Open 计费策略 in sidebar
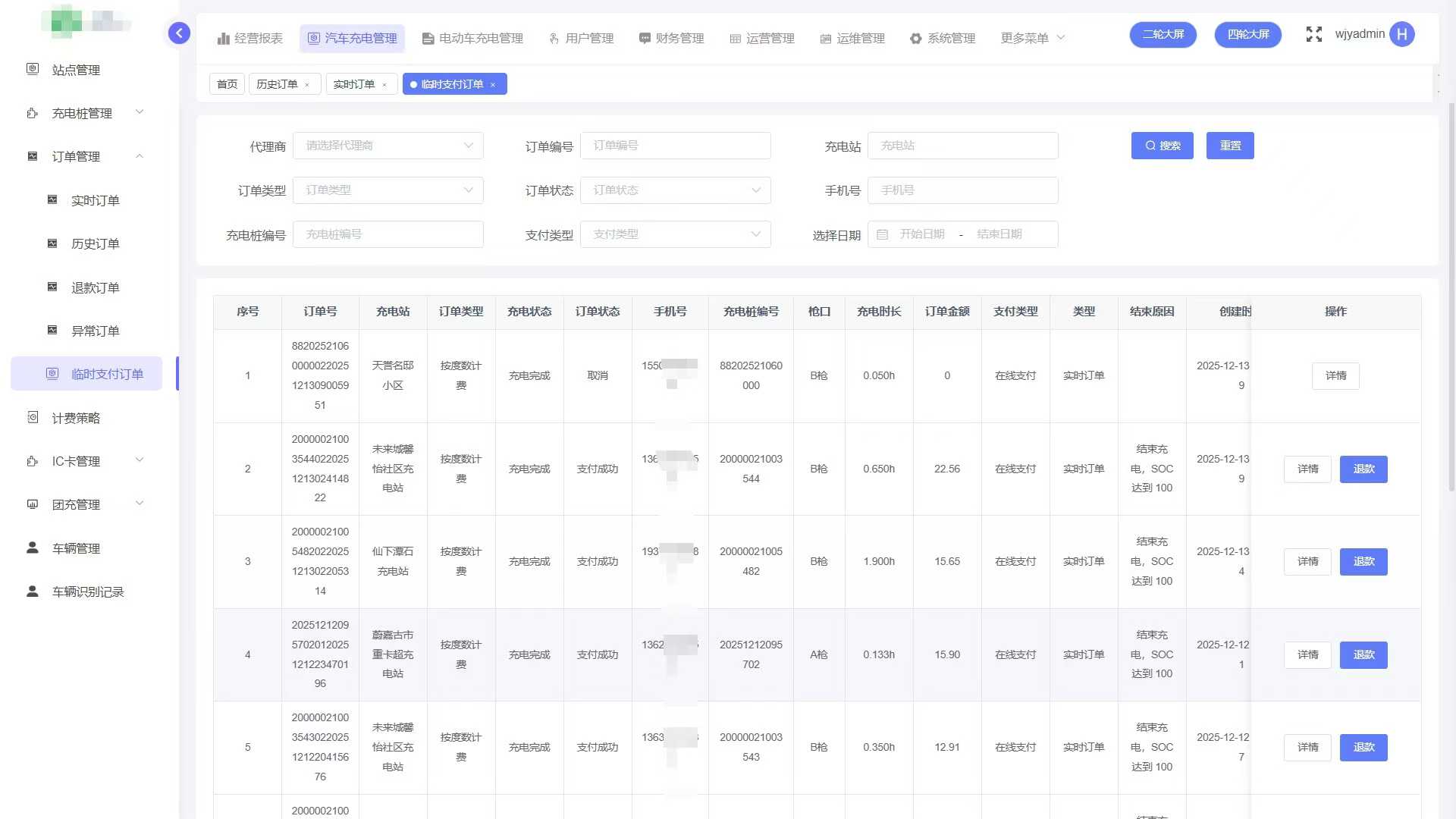Screen dimensions: 1456x819 point(76,418)
